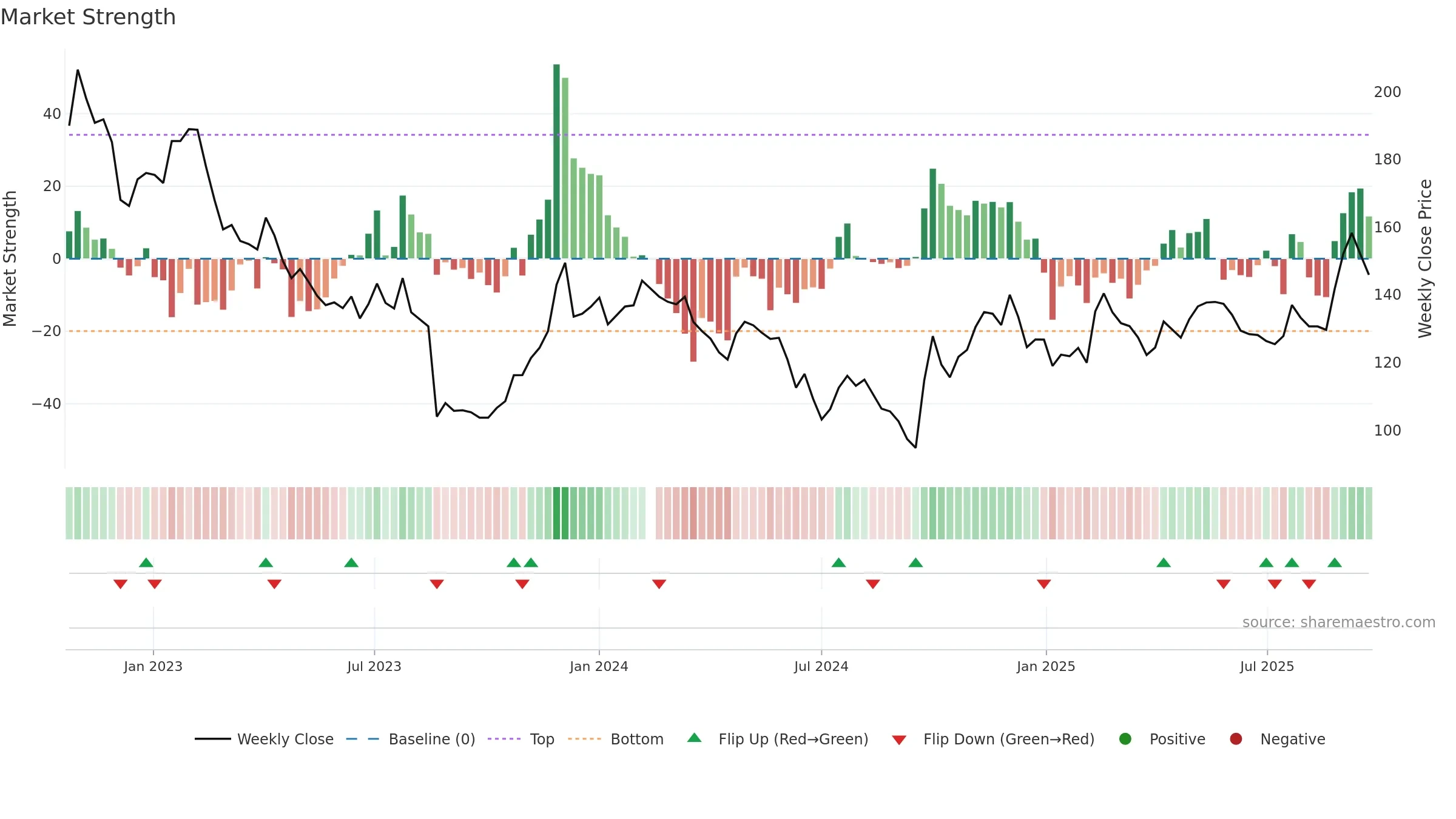The height and width of the screenshot is (819, 1456).
Task: Click the lowest point of the Weekly Close line
Action: pyautogui.click(x=915, y=447)
